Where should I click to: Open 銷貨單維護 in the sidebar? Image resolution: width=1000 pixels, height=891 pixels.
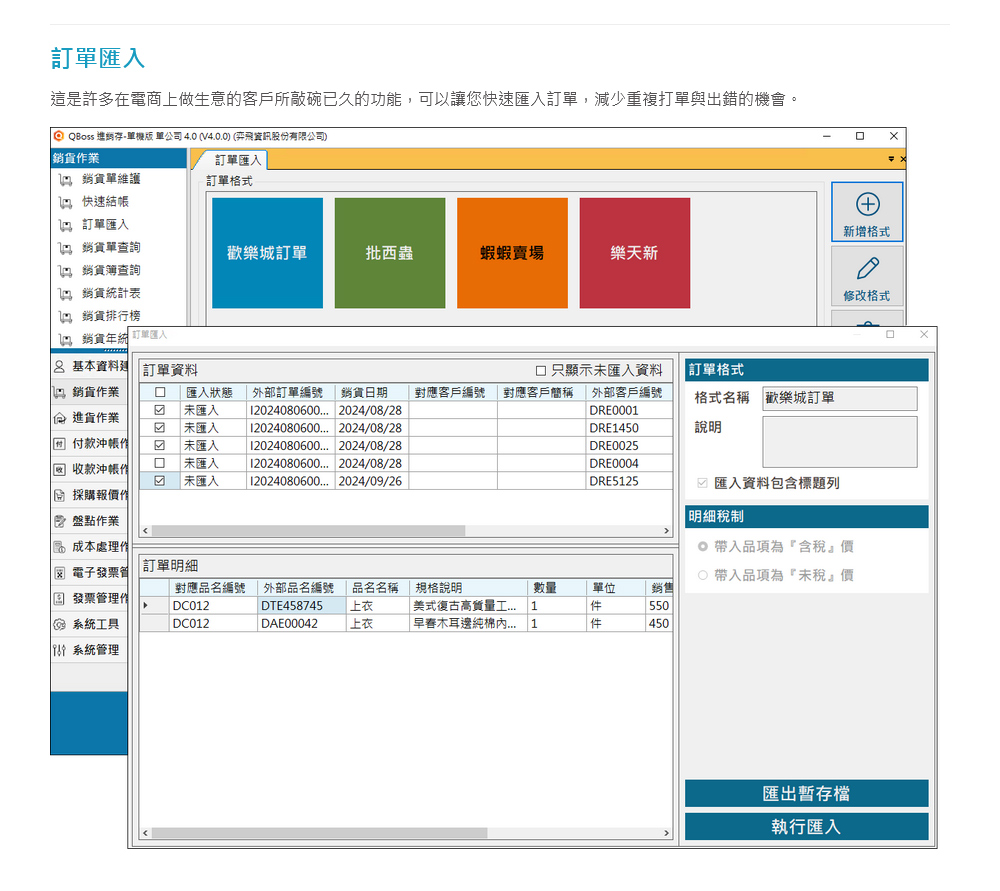point(111,179)
